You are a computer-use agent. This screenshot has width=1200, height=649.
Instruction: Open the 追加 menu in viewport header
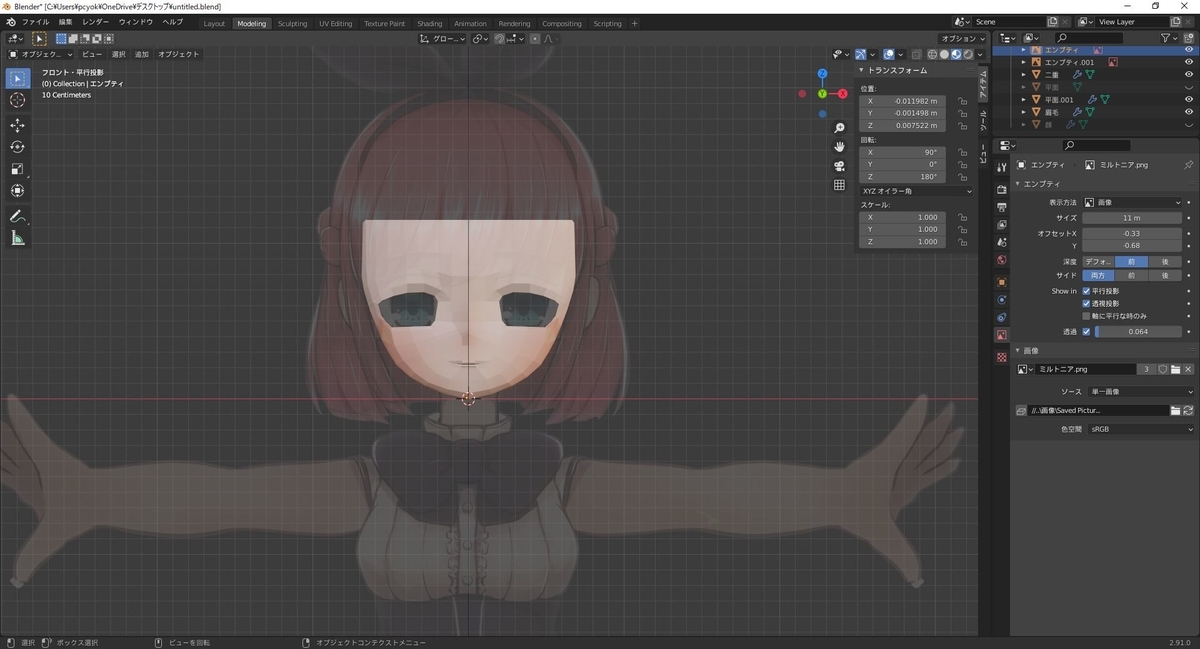click(141, 54)
